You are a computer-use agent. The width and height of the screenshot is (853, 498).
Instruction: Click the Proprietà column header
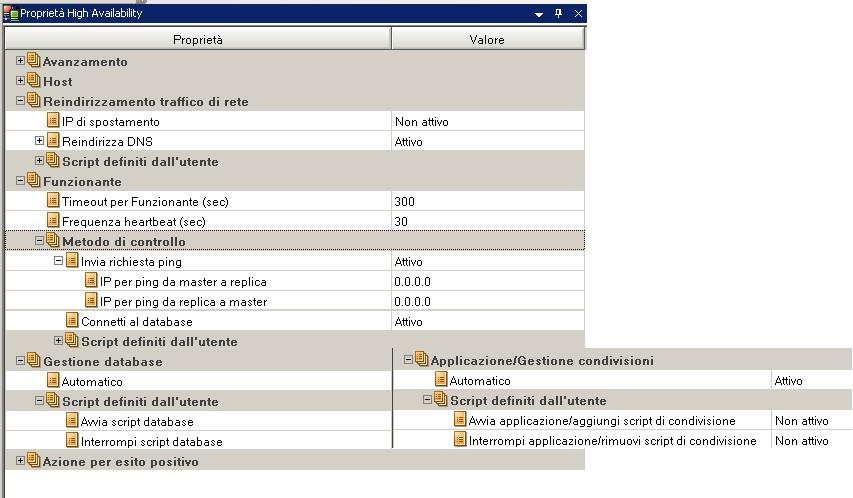tap(198, 39)
